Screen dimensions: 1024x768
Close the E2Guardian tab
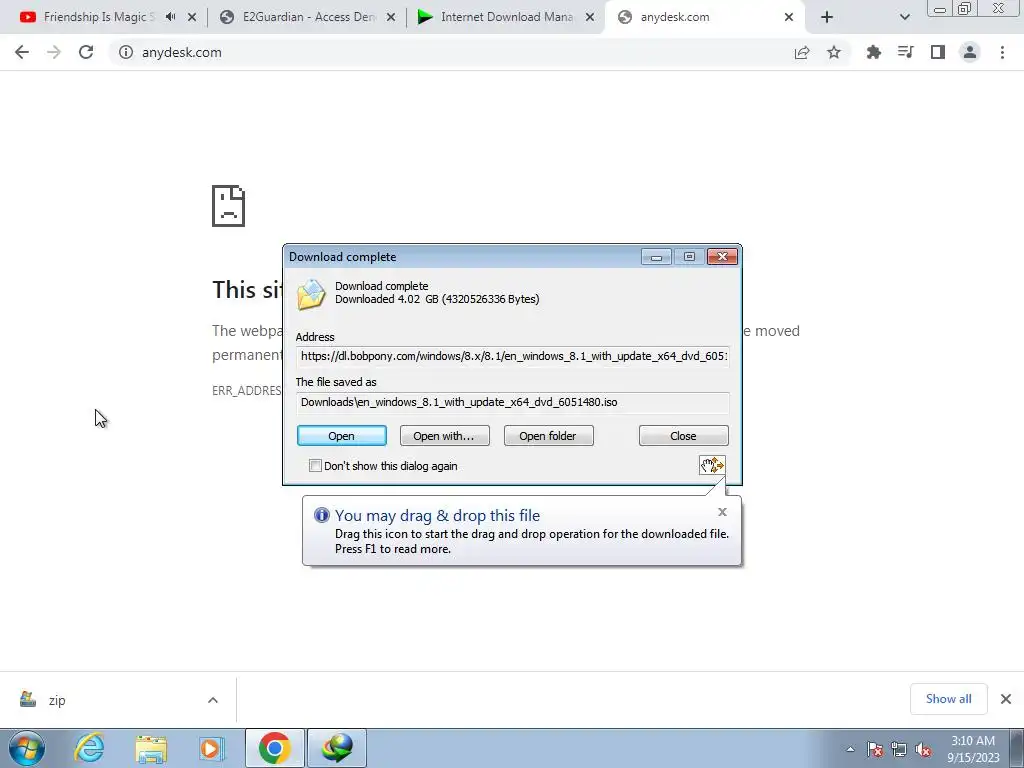pos(391,18)
